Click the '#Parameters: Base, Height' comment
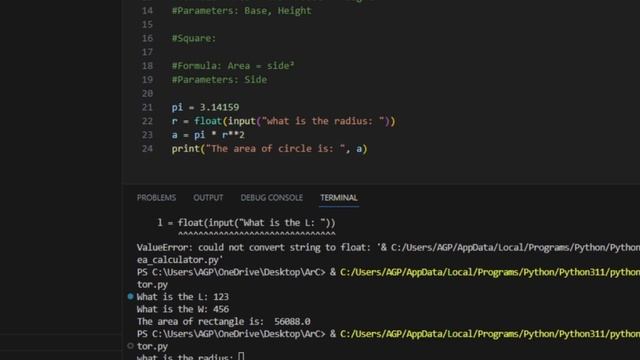 click(242, 11)
